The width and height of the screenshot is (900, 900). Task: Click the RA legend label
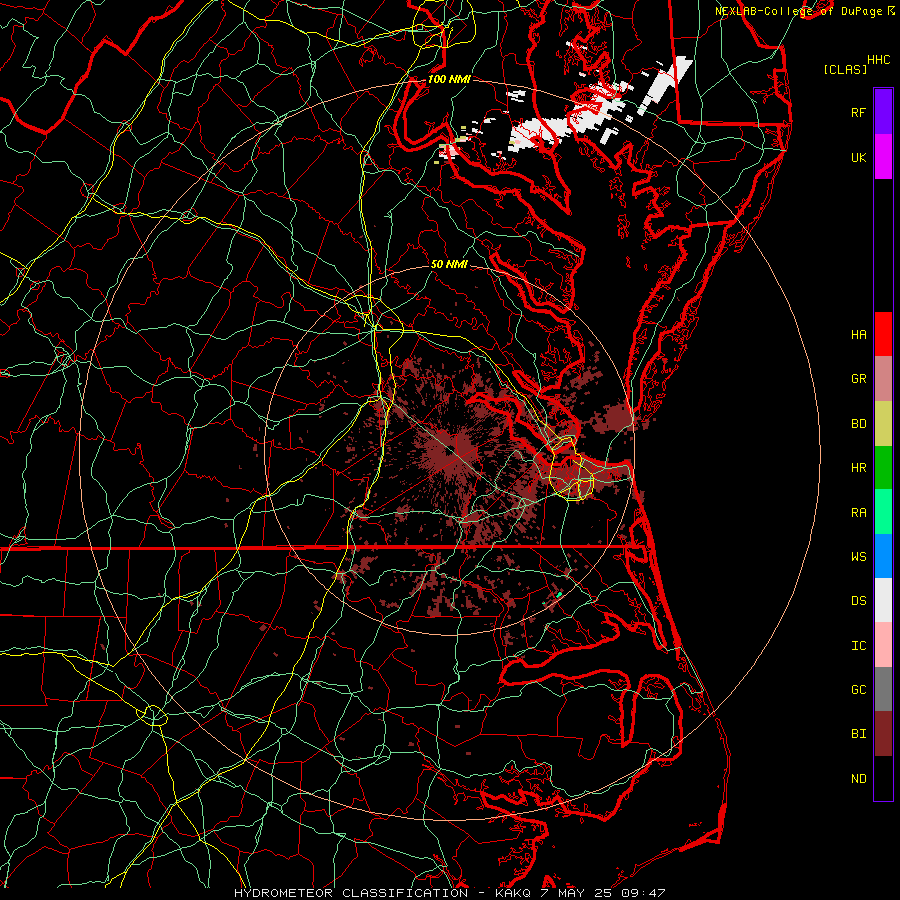858,513
